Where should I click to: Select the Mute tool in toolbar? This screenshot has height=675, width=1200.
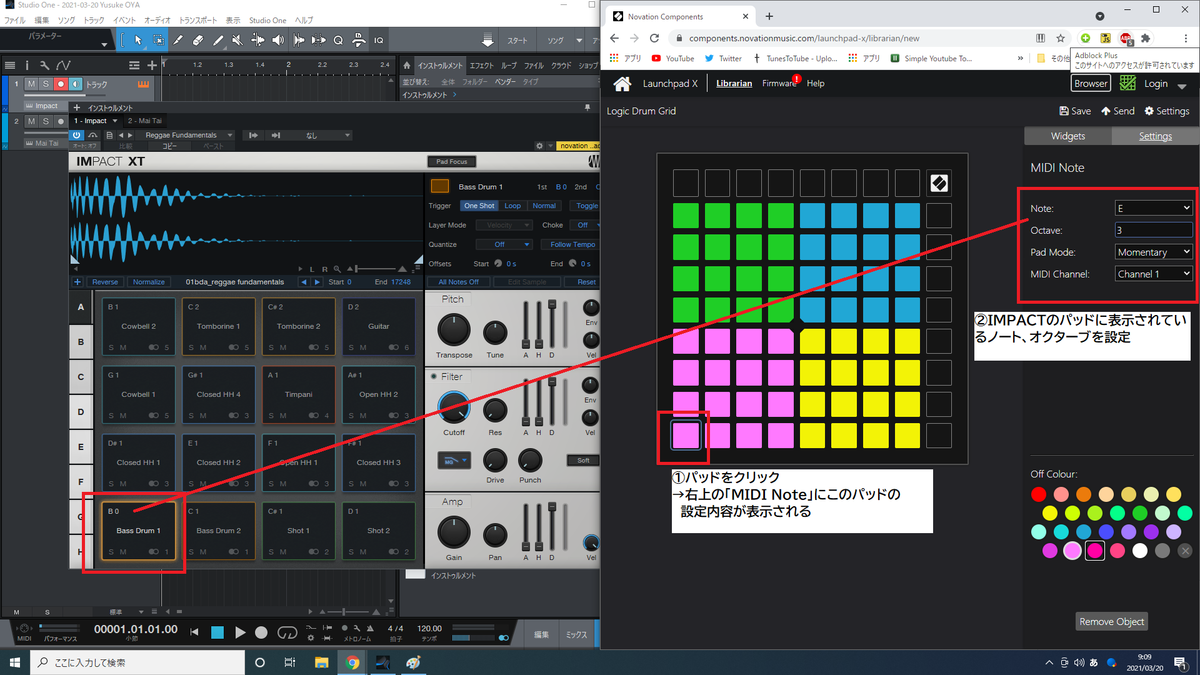click(237, 40)
